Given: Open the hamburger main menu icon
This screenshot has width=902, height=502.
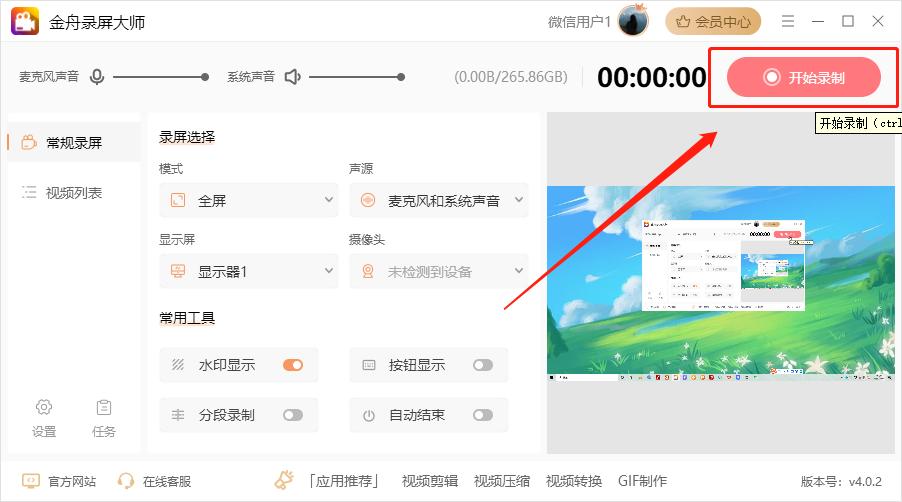Looking at the screenshot, I should [788, 21].
